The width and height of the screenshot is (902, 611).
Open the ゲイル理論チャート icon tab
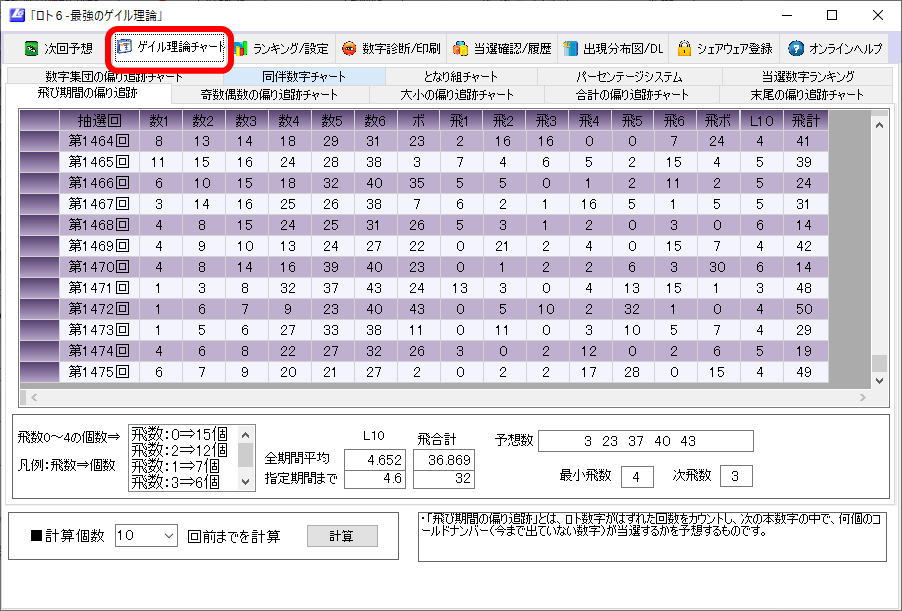coord(125,47)
